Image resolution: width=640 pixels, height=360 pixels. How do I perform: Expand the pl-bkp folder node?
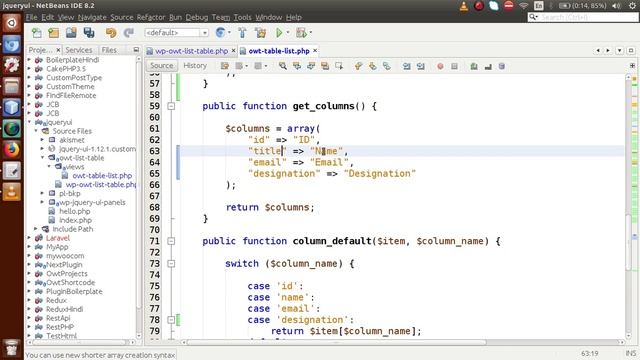[42, 193]
